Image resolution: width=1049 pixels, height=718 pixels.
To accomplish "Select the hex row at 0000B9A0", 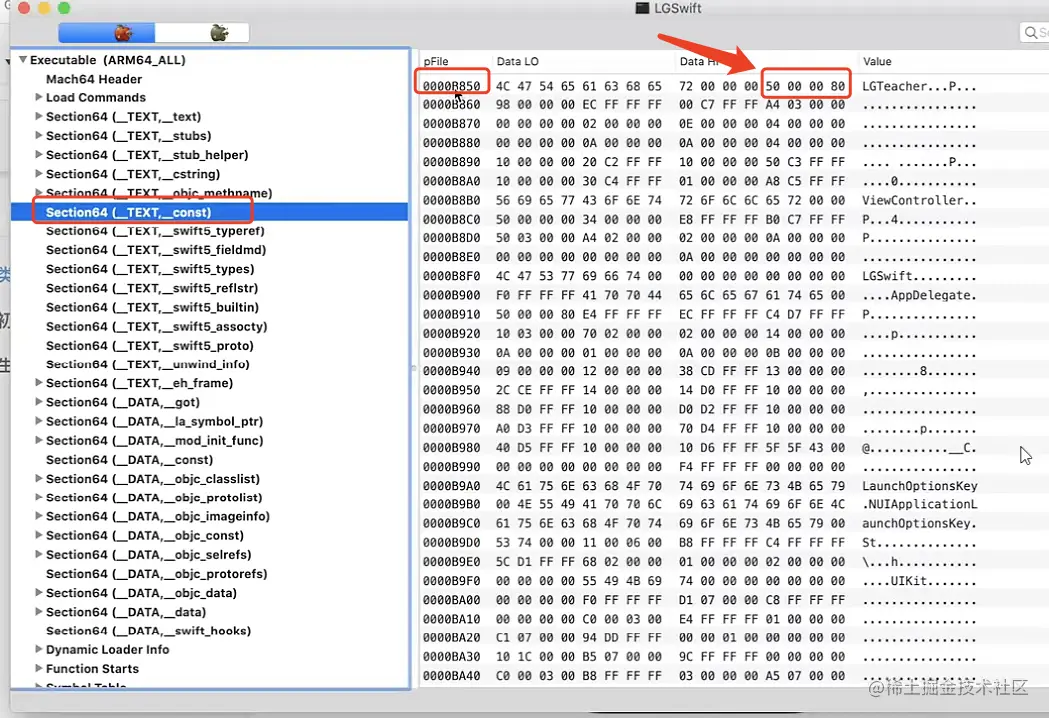I will tap(734, 486).
